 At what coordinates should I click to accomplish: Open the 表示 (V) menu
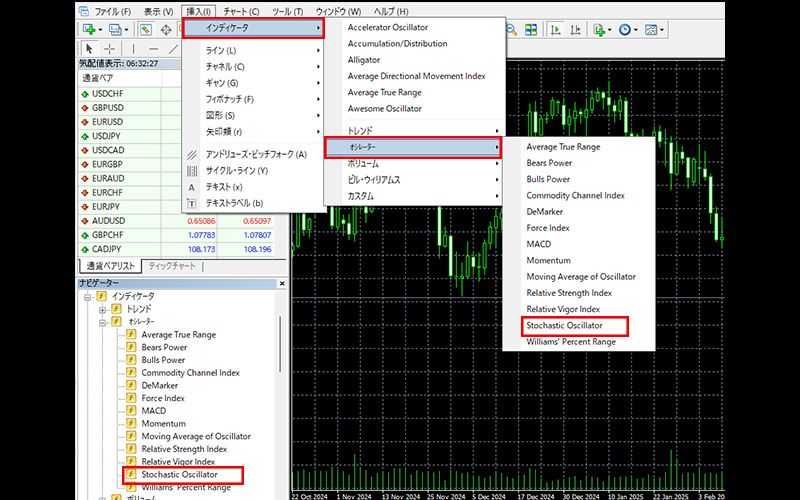tap(158, 11)
